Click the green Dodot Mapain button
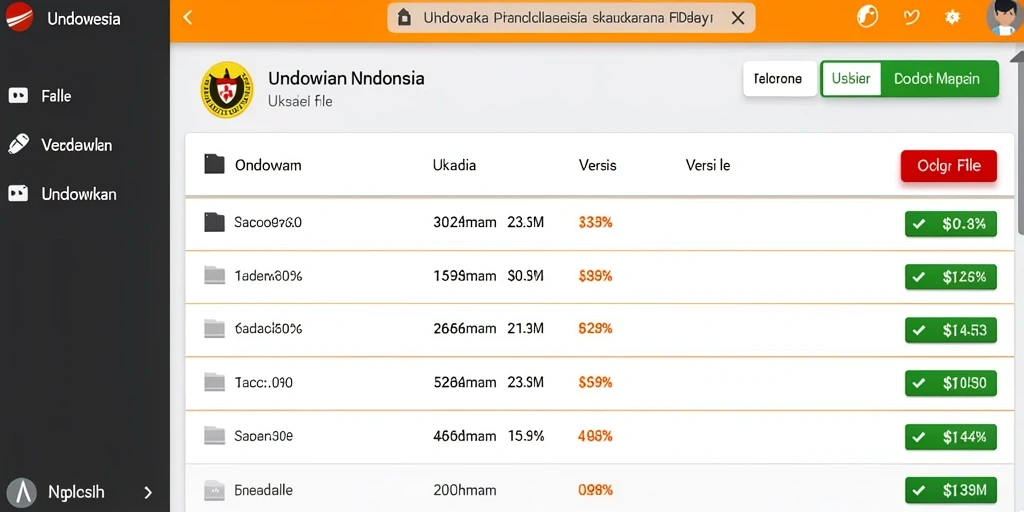The width and height of the screenshot is (1024, 512). pos(940,79)
